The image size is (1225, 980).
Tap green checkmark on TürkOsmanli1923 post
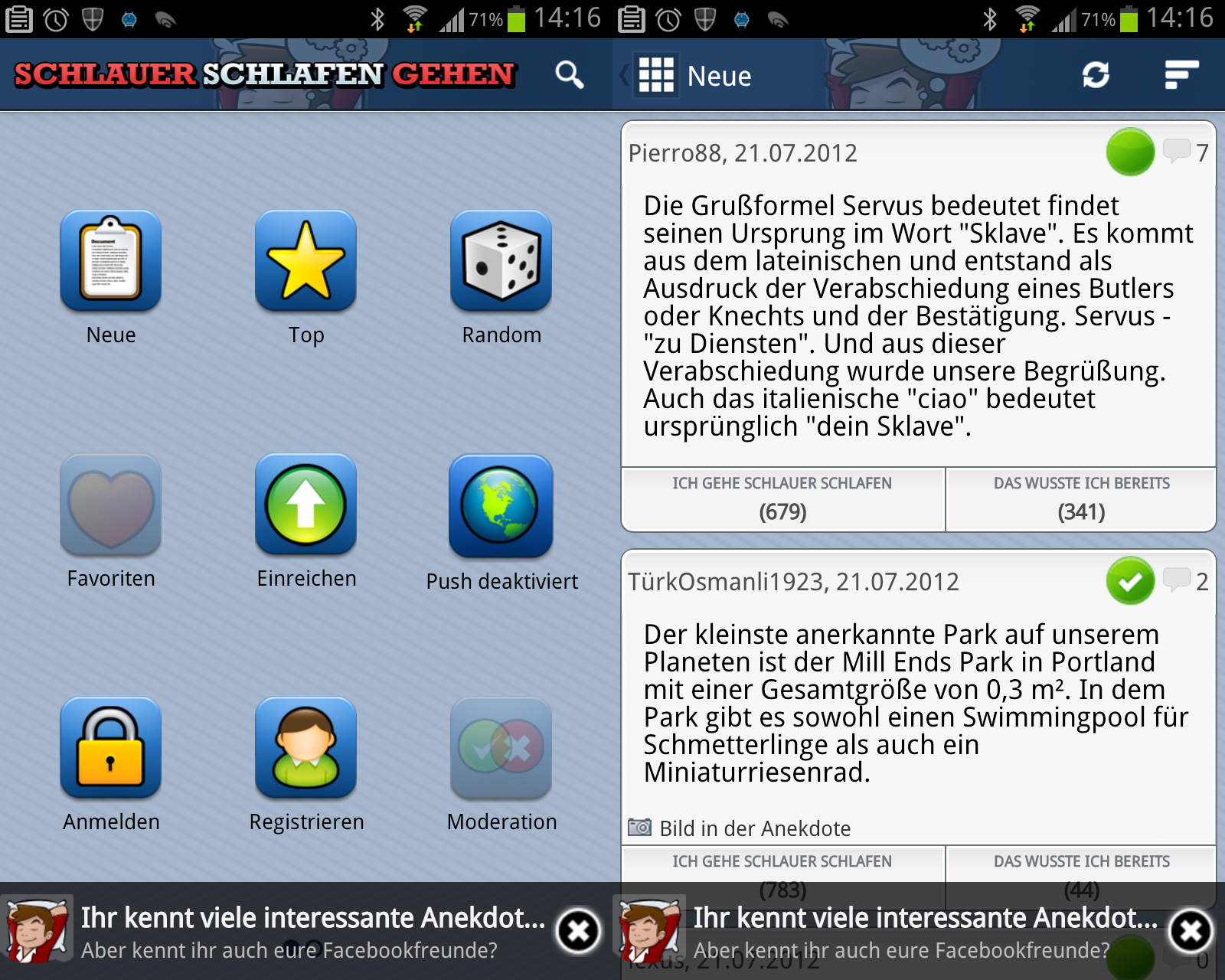click(1130, 581)
